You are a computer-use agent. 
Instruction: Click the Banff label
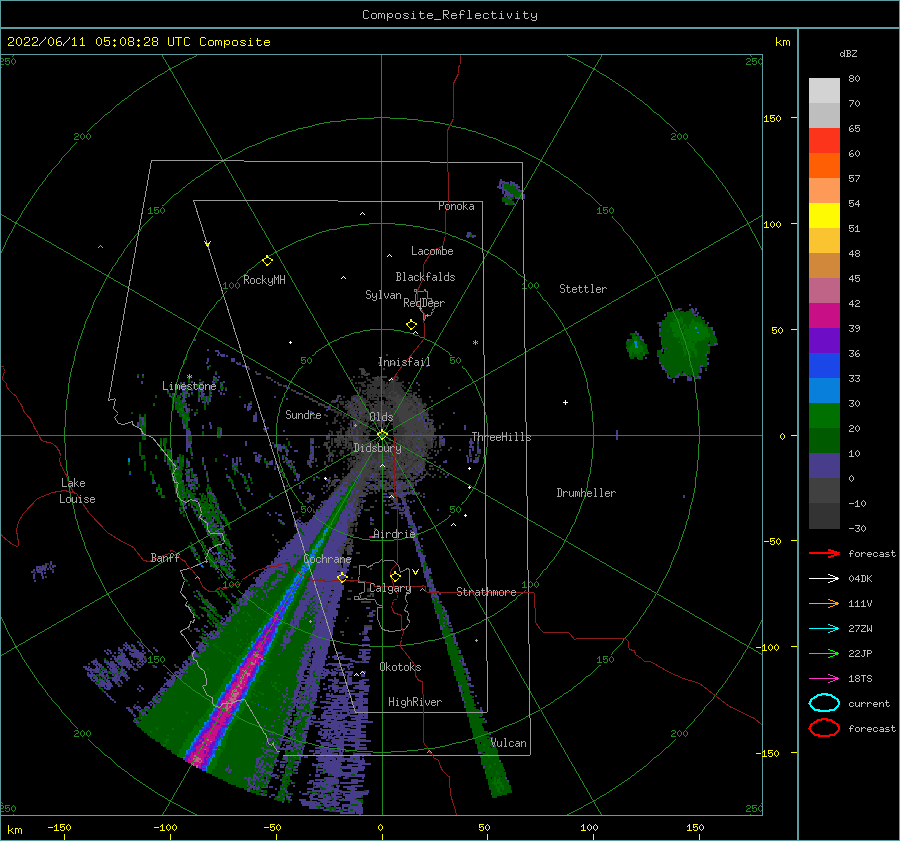(165, 557)
